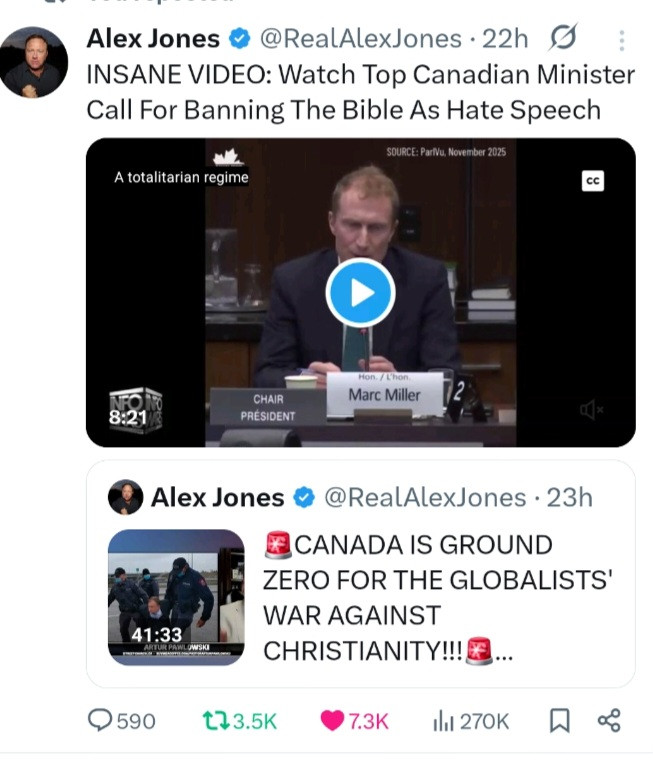Share the post via share icon
This screenshot has height=760, width=653.
pyautogui.click(x=609, y=720)
